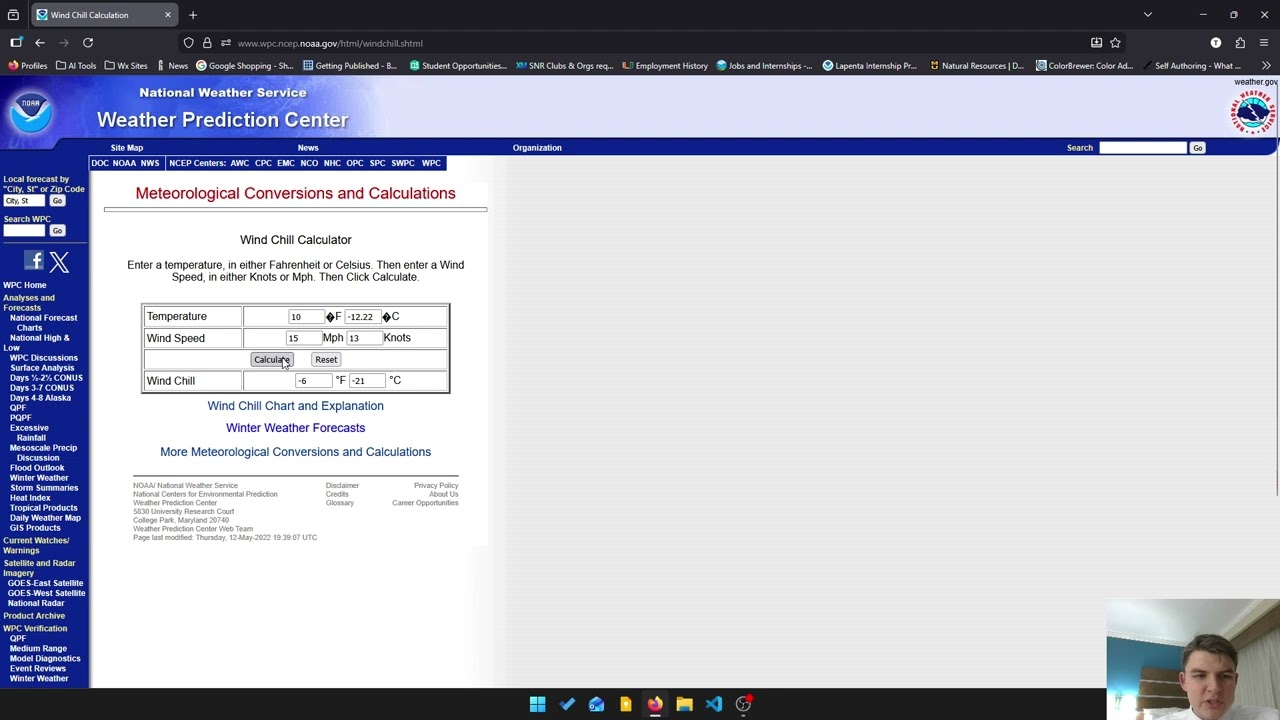
Task: Click the Mph wind speed field
Action: [x=303, y=338]
